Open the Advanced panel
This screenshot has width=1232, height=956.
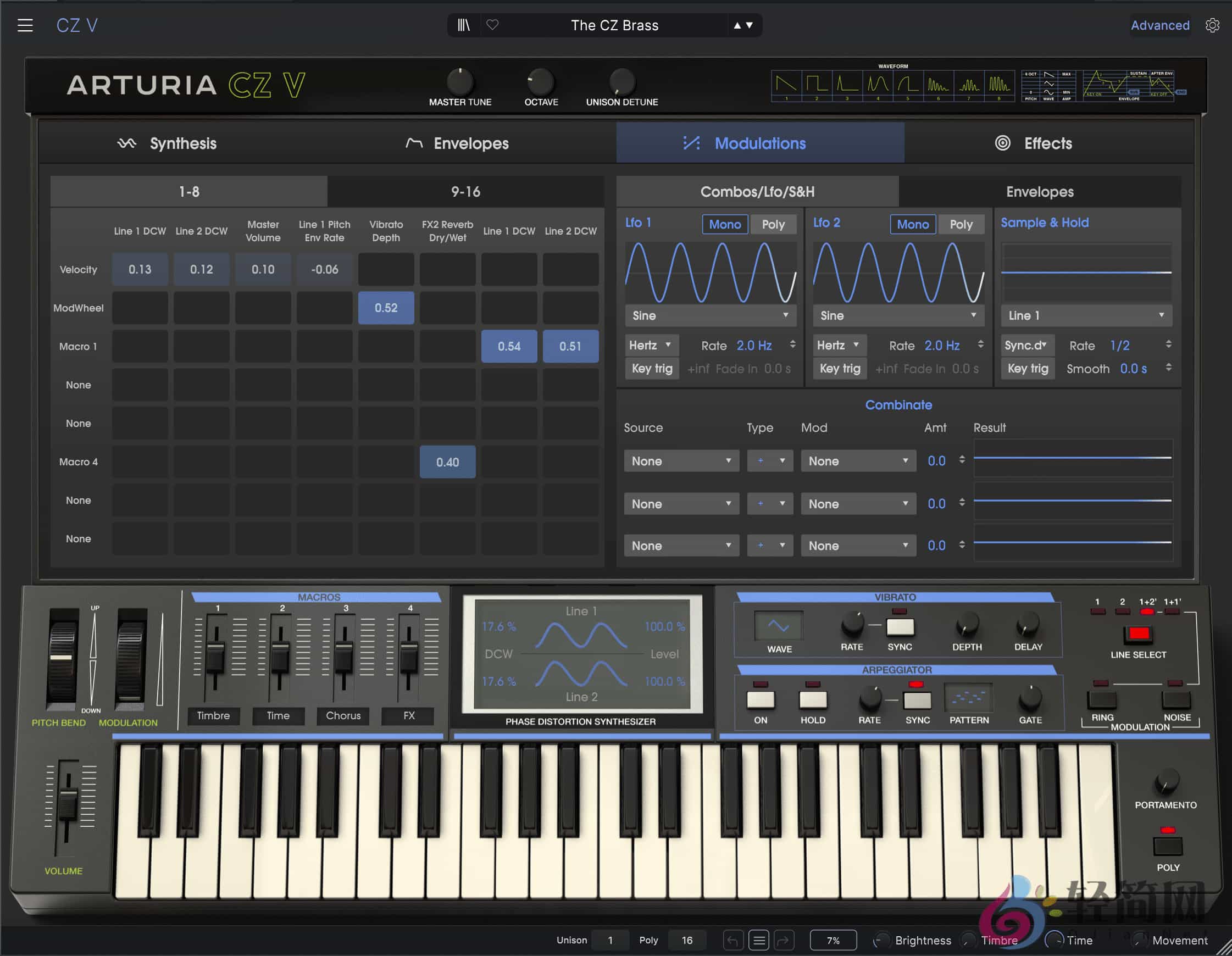click(1160, 25)
